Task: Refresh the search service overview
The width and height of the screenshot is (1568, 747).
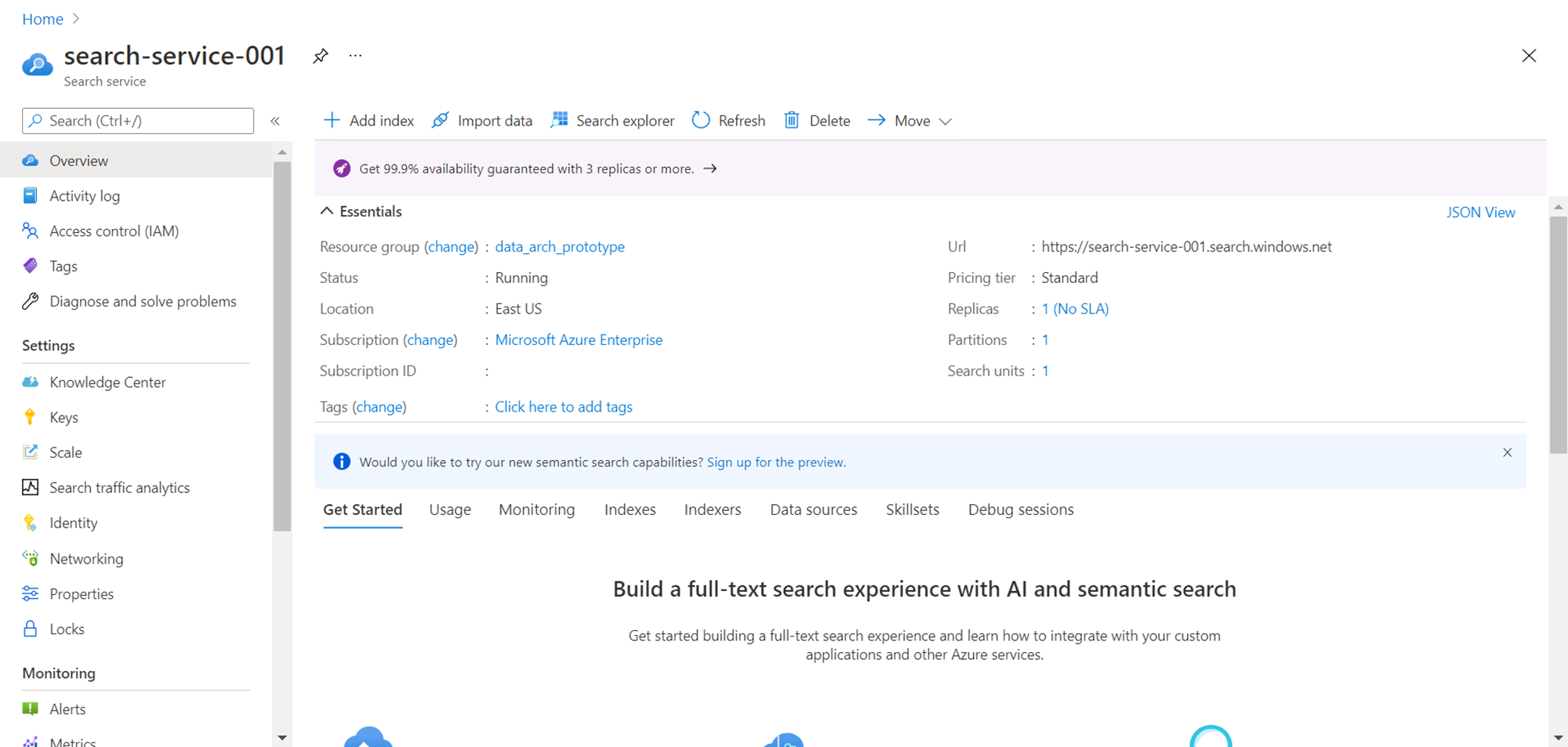Action: [728, 121]
